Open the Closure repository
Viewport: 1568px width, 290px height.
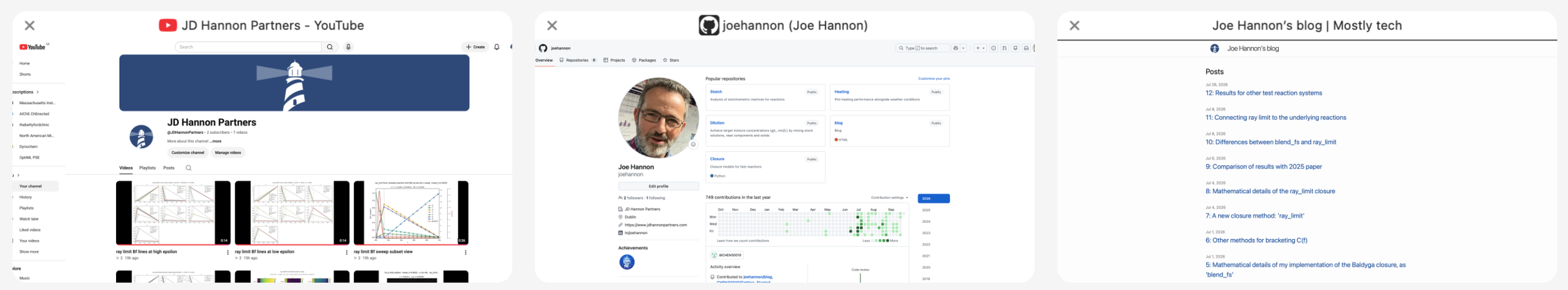click(x=717, y=159)
